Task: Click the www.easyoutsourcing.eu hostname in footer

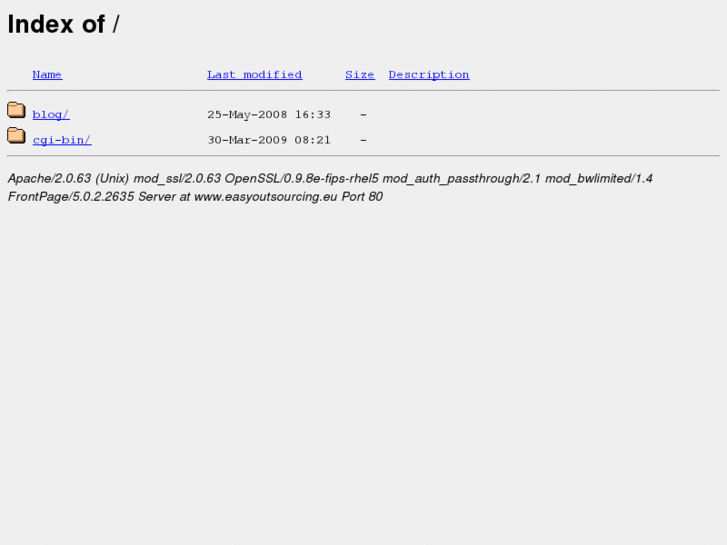Action: (x=266, y=197)
